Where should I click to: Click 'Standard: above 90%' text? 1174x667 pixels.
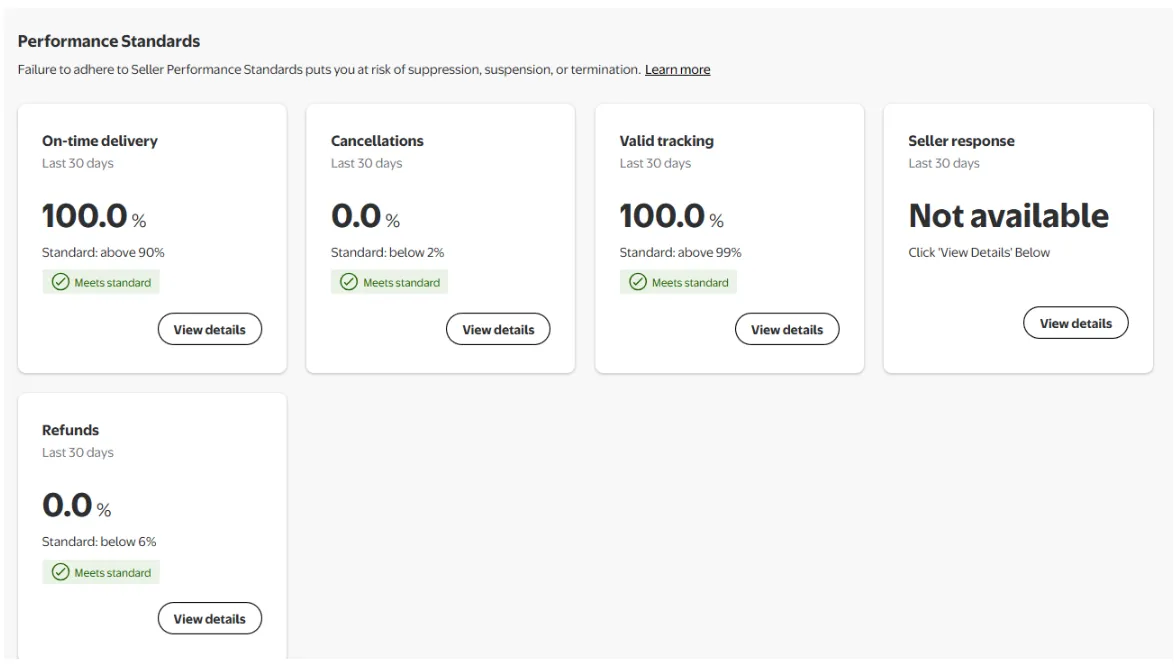pyautogui.click(x=103, y=252)
